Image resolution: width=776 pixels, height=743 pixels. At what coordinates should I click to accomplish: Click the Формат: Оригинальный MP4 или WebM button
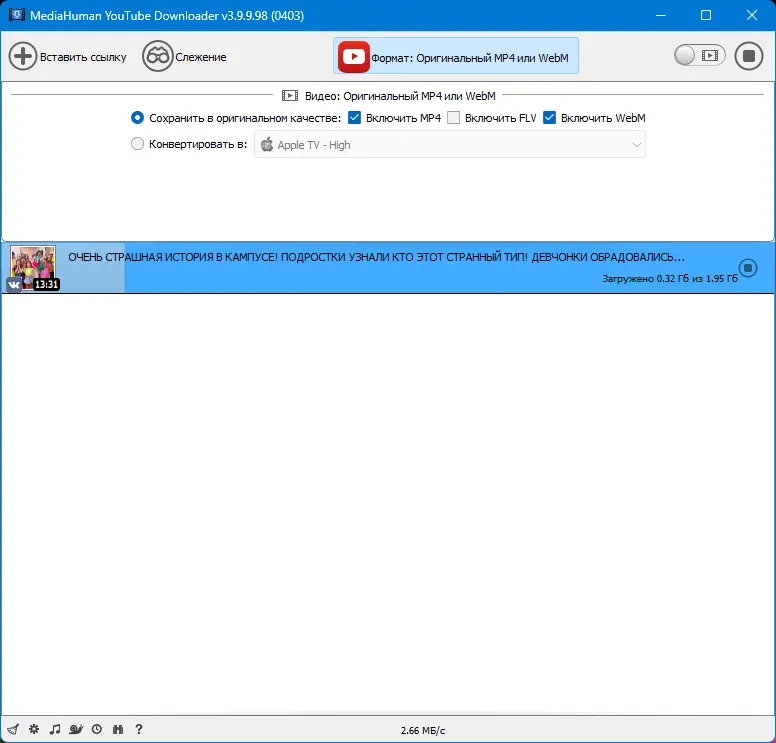tap(456, 55)
